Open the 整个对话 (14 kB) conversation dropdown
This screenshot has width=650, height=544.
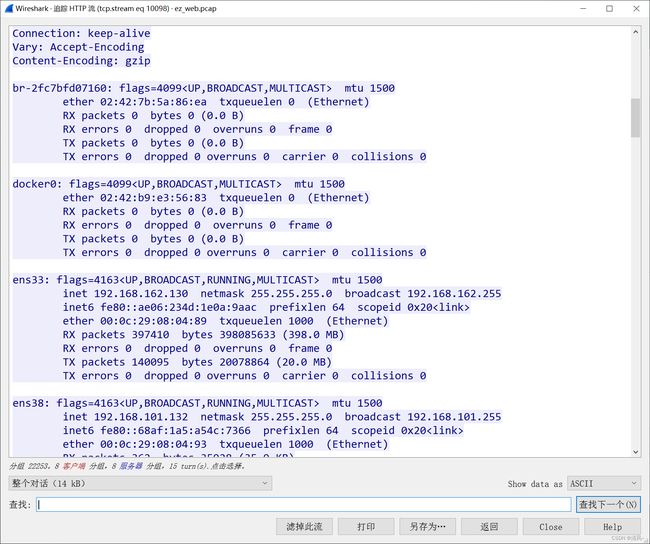pos(140,483)
